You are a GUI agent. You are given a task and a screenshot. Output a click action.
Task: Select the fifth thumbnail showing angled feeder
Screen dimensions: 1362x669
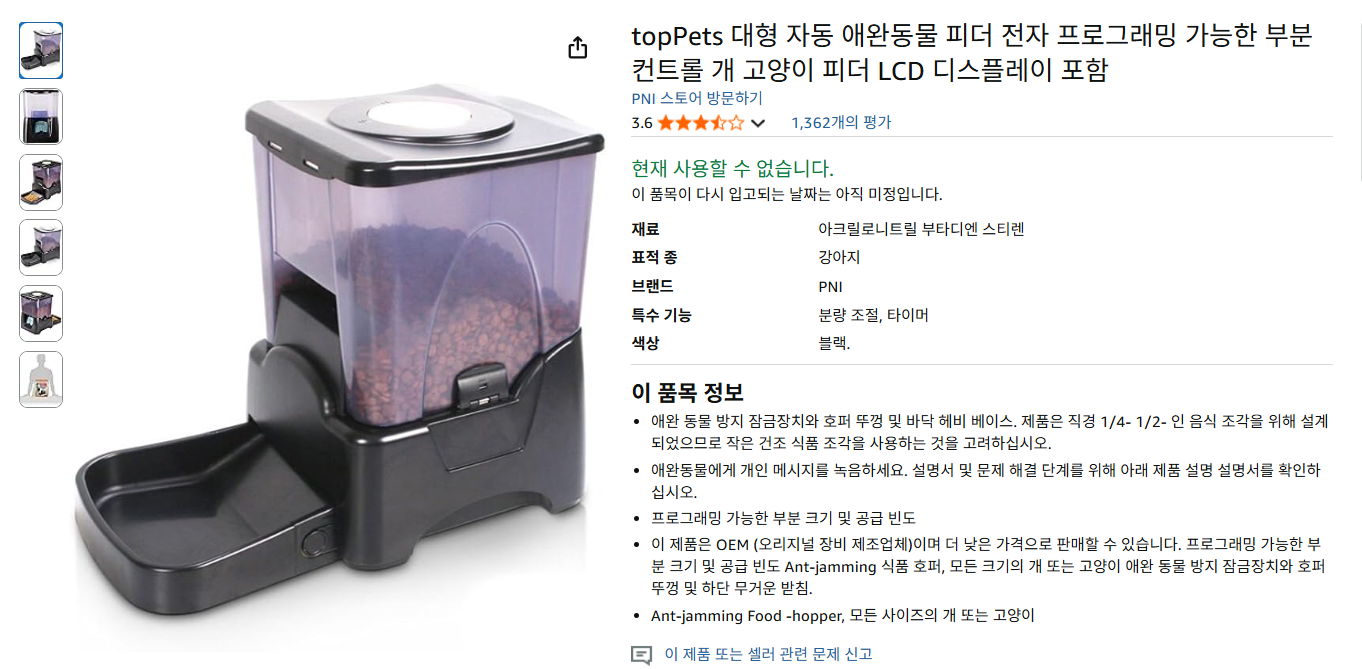(x=41, y=314)
